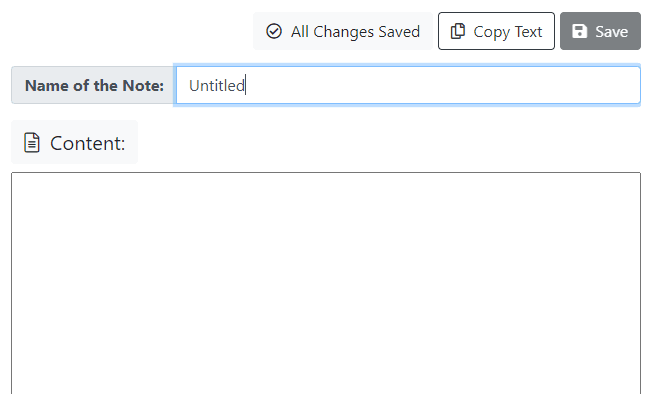Click the first line of the content editor
The width and height of the screenshot is (651, 394).
[326, 185]
